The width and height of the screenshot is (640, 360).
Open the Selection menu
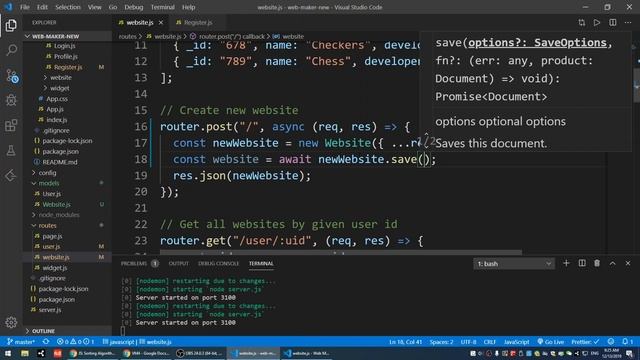(68, 7)
